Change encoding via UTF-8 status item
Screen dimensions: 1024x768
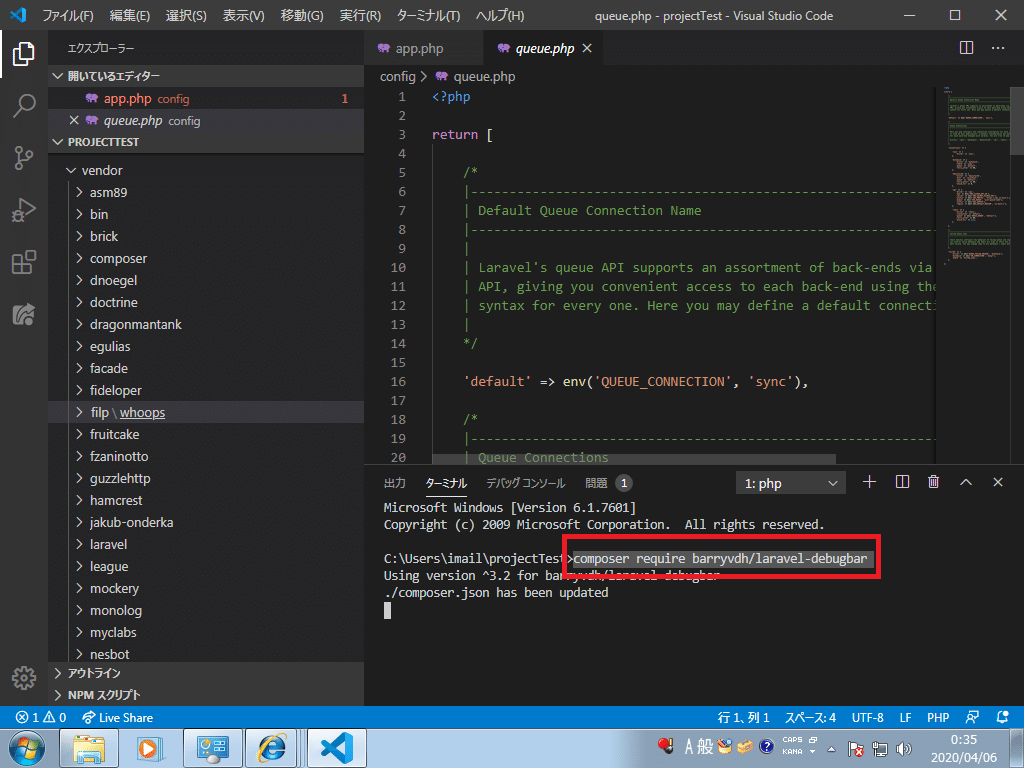pos(867,717)
